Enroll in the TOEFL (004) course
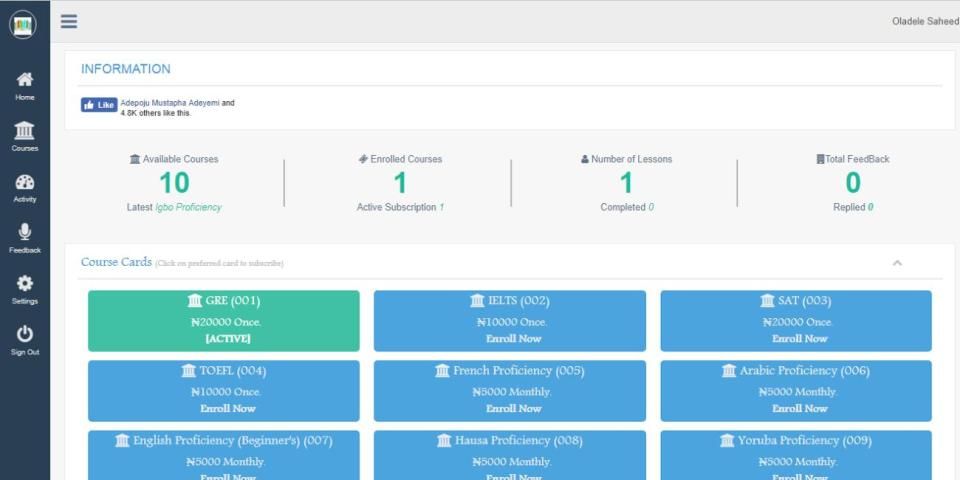 pyautogui.click(x=227, y=408)
